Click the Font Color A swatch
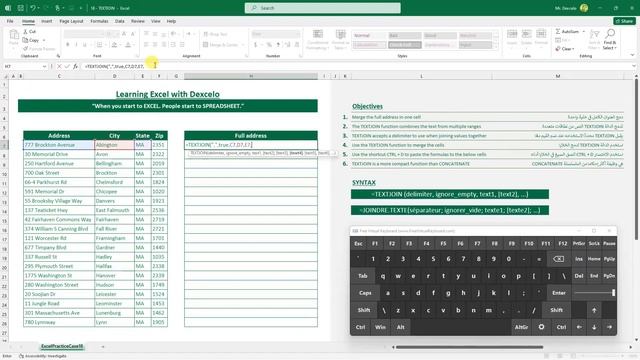This screenshot has width=640, height=360. [x=128, y=44]
